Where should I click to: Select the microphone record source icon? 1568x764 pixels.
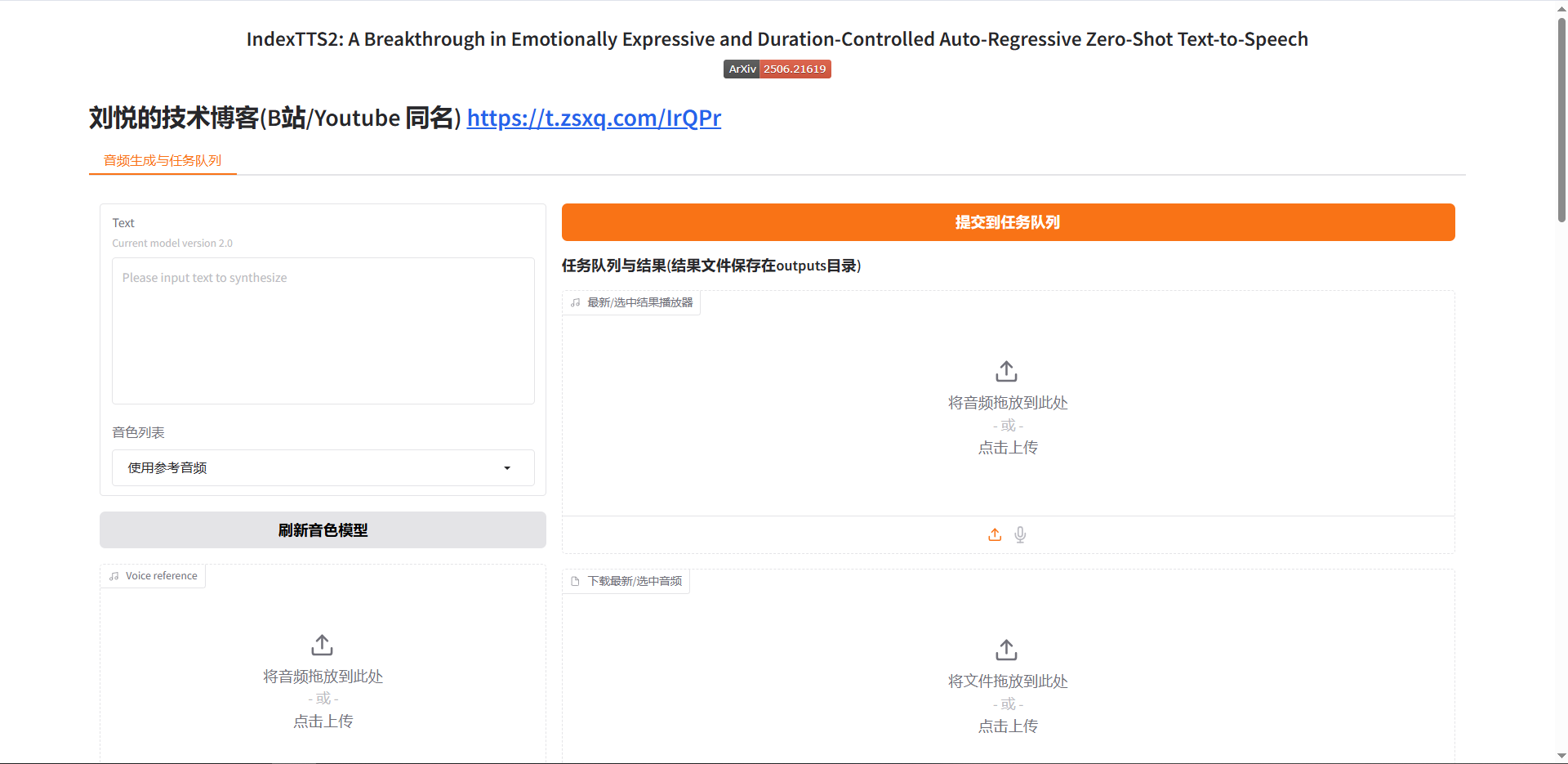pos(1020,534)
